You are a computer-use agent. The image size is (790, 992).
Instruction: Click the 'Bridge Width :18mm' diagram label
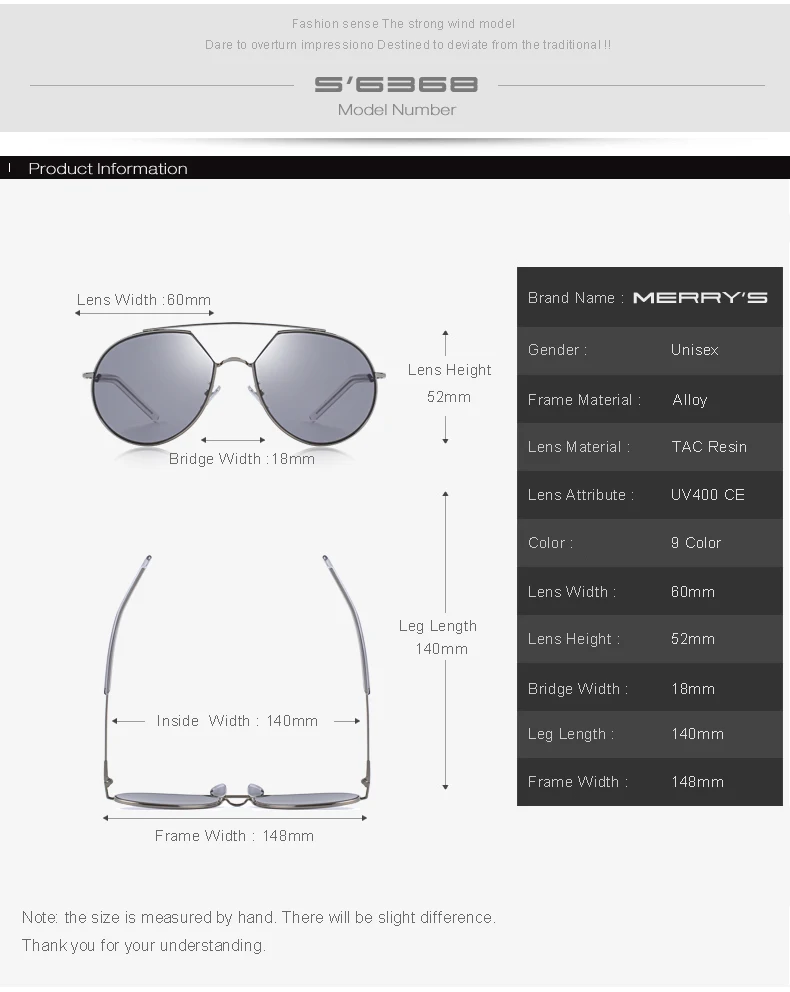(x=242, y=459)
